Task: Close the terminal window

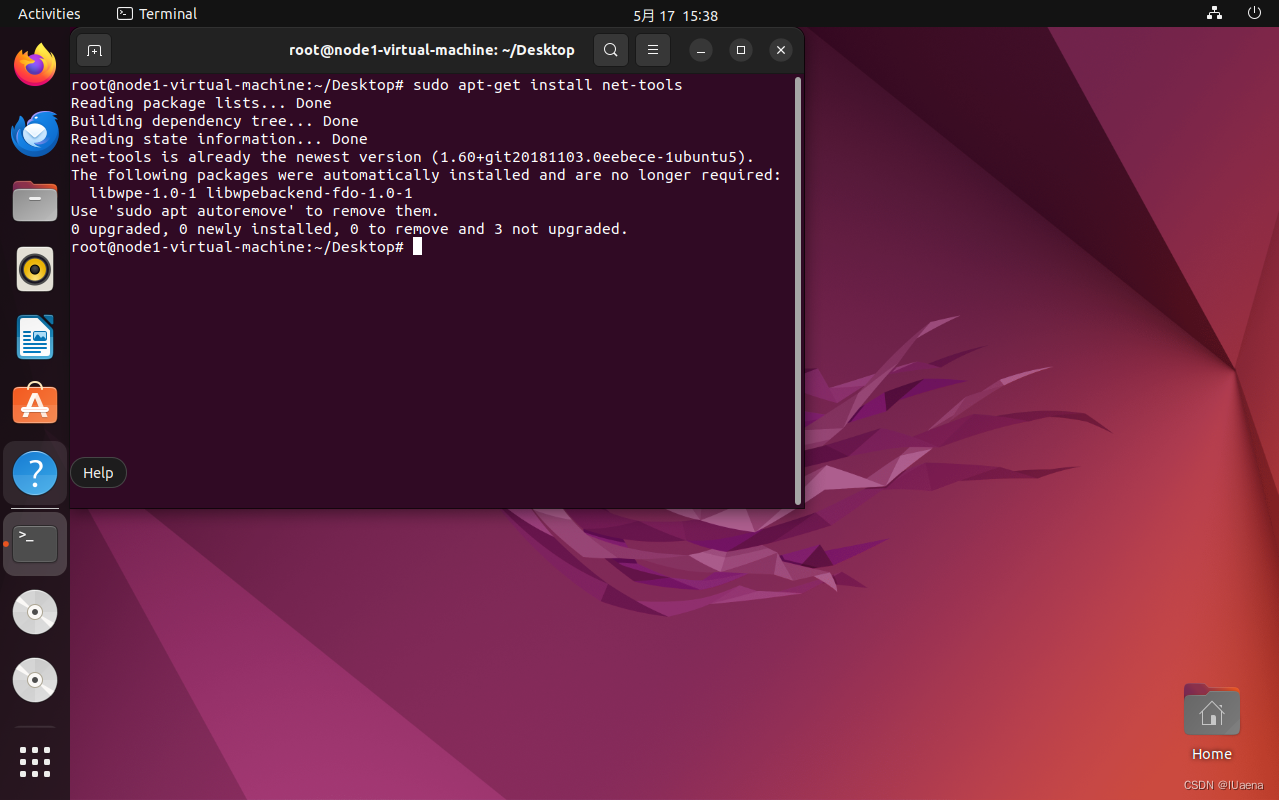Action: coord(781,50)
